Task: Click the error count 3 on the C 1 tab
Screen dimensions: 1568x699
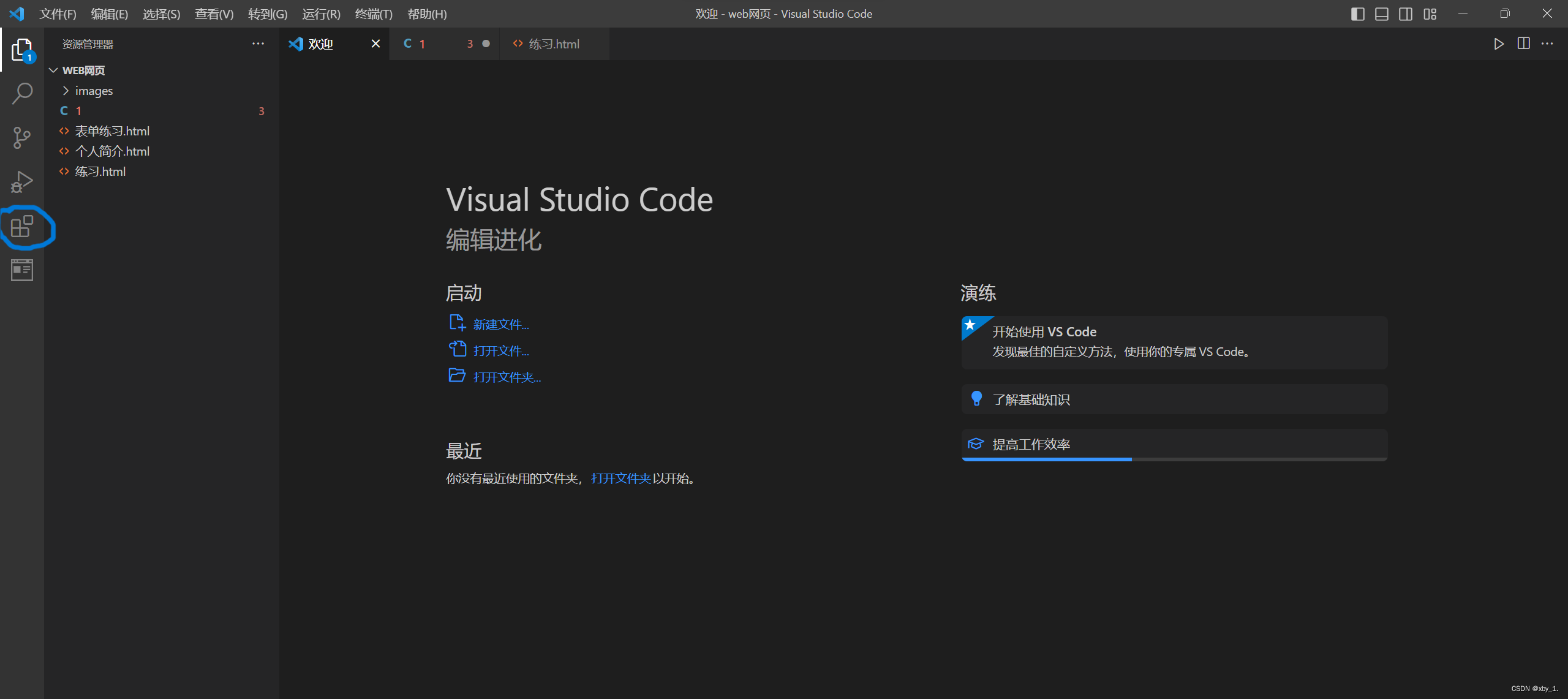Action: [470, 43]
